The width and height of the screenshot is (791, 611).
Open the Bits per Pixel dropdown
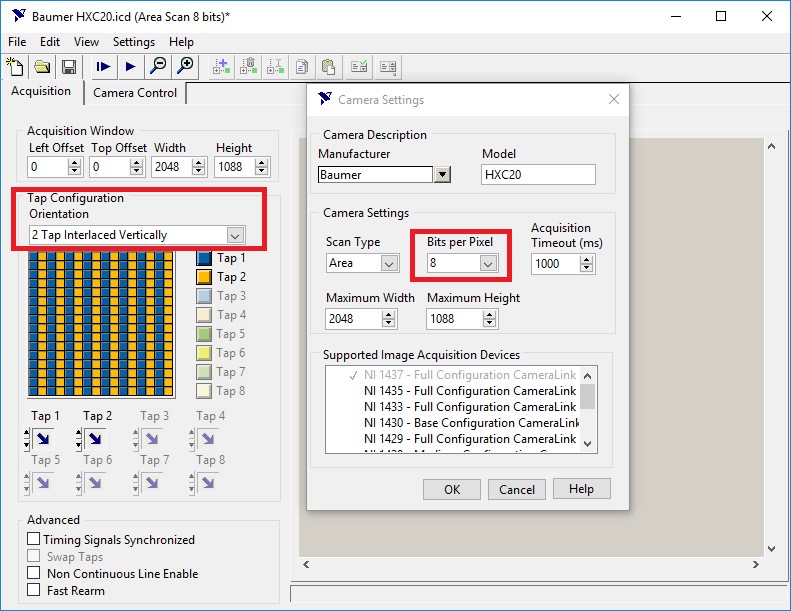click(488, 264)
